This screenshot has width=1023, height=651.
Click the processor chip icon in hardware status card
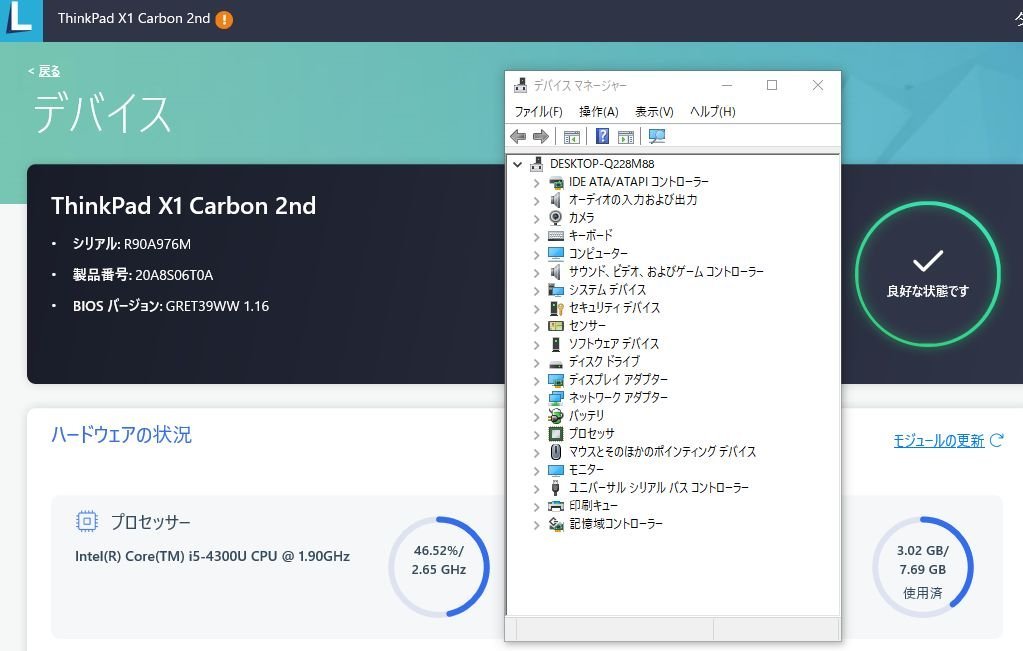pos(87,521)
